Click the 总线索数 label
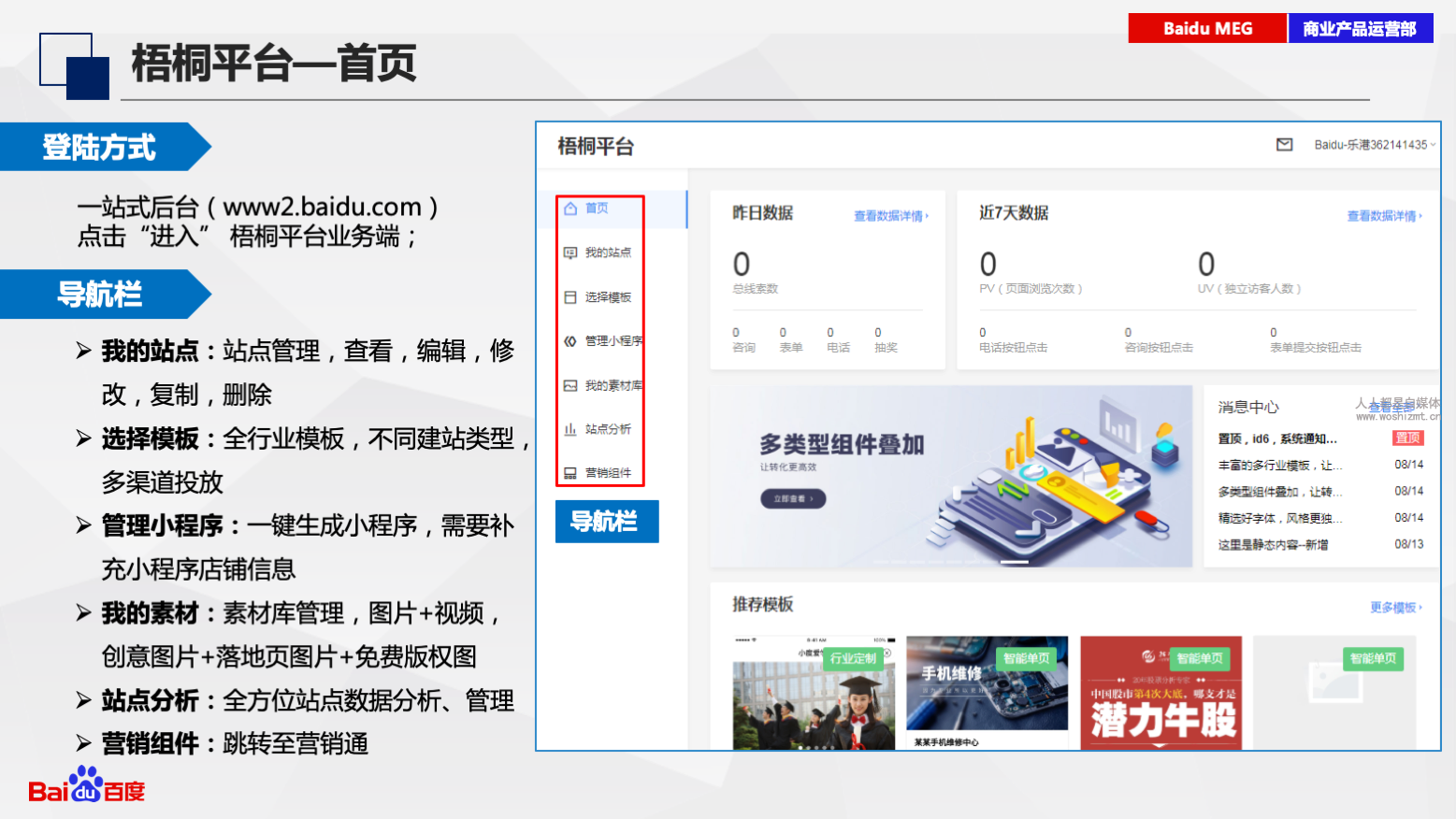The image size is (1456, 819). [756, 289]
